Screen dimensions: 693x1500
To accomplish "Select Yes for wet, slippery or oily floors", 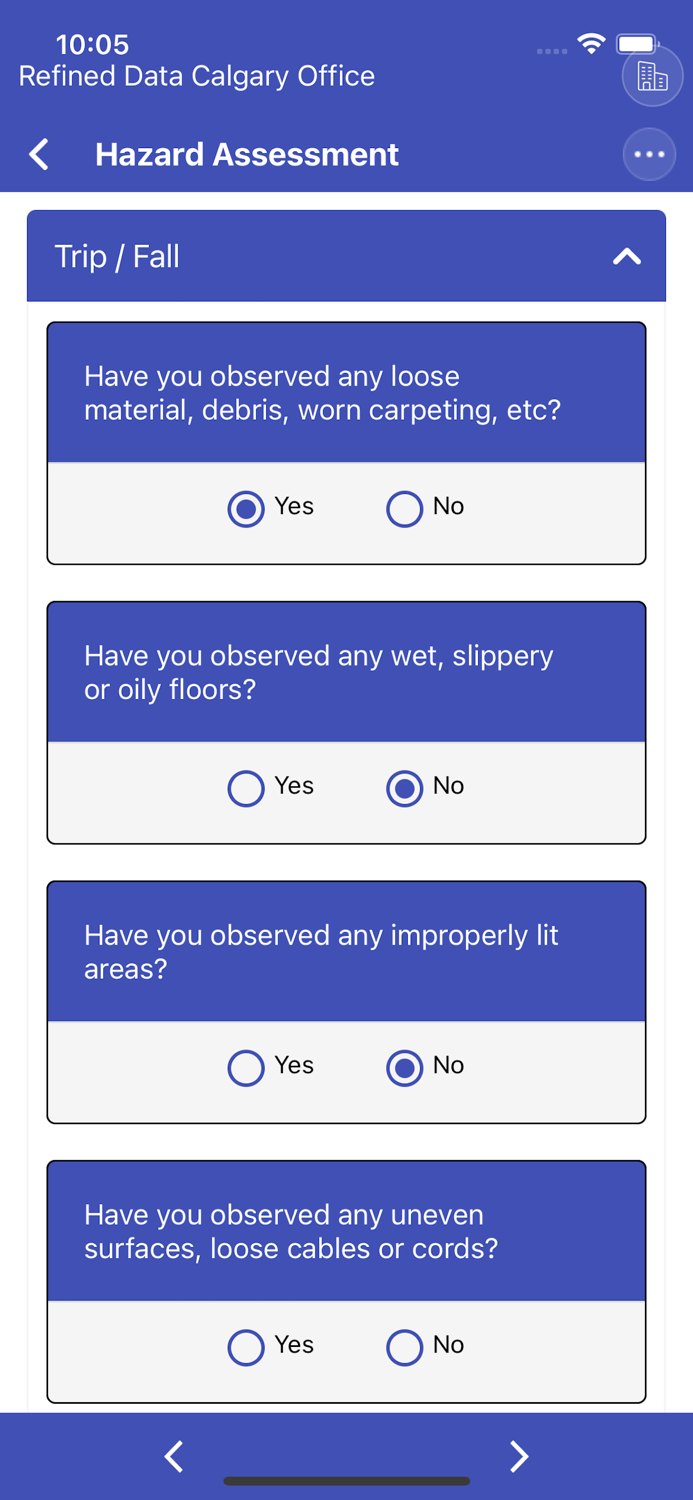I will point(246,788).
